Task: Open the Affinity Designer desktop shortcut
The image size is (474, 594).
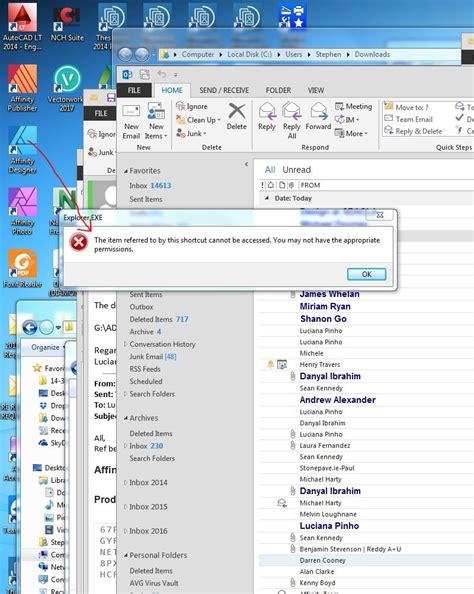Action: coord(22,150)
